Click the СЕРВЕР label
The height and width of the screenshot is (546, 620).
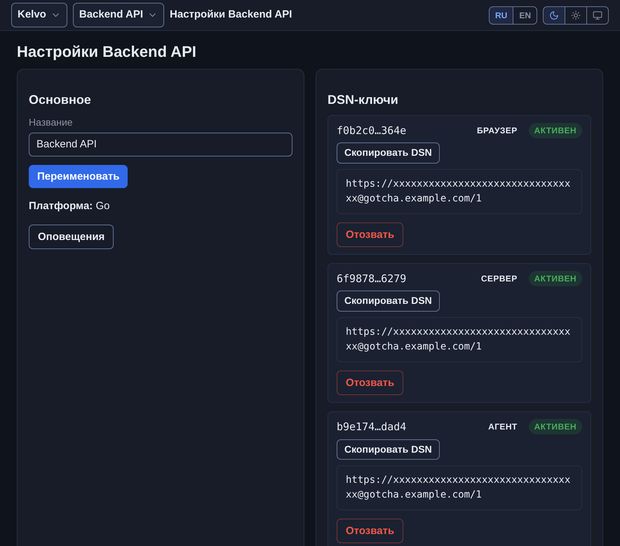pos(499,279)
